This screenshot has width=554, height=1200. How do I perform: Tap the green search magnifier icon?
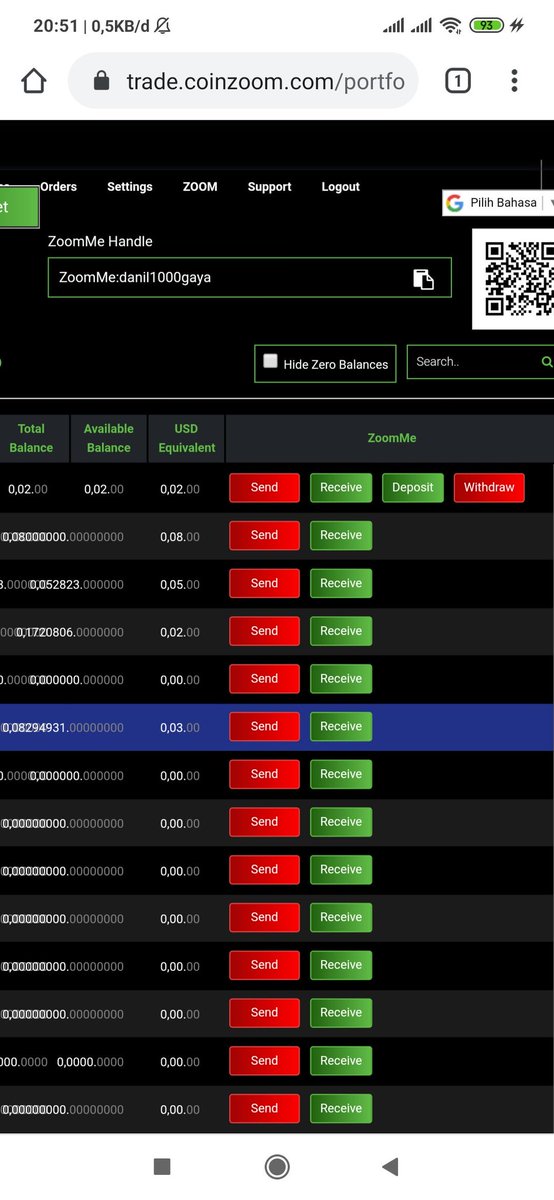(546, 362)
